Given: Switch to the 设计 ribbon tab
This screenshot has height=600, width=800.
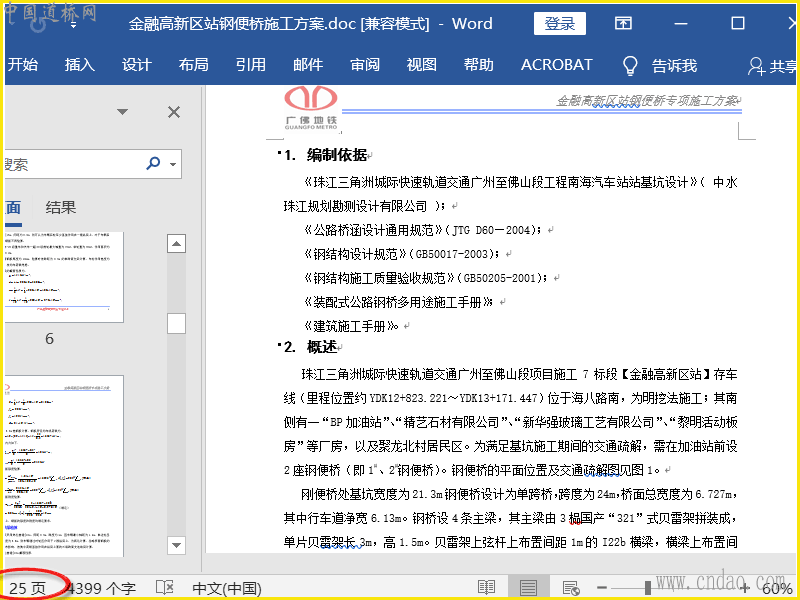Looking at the screenshot, I should pyautogui.click(x=136, y=65).
